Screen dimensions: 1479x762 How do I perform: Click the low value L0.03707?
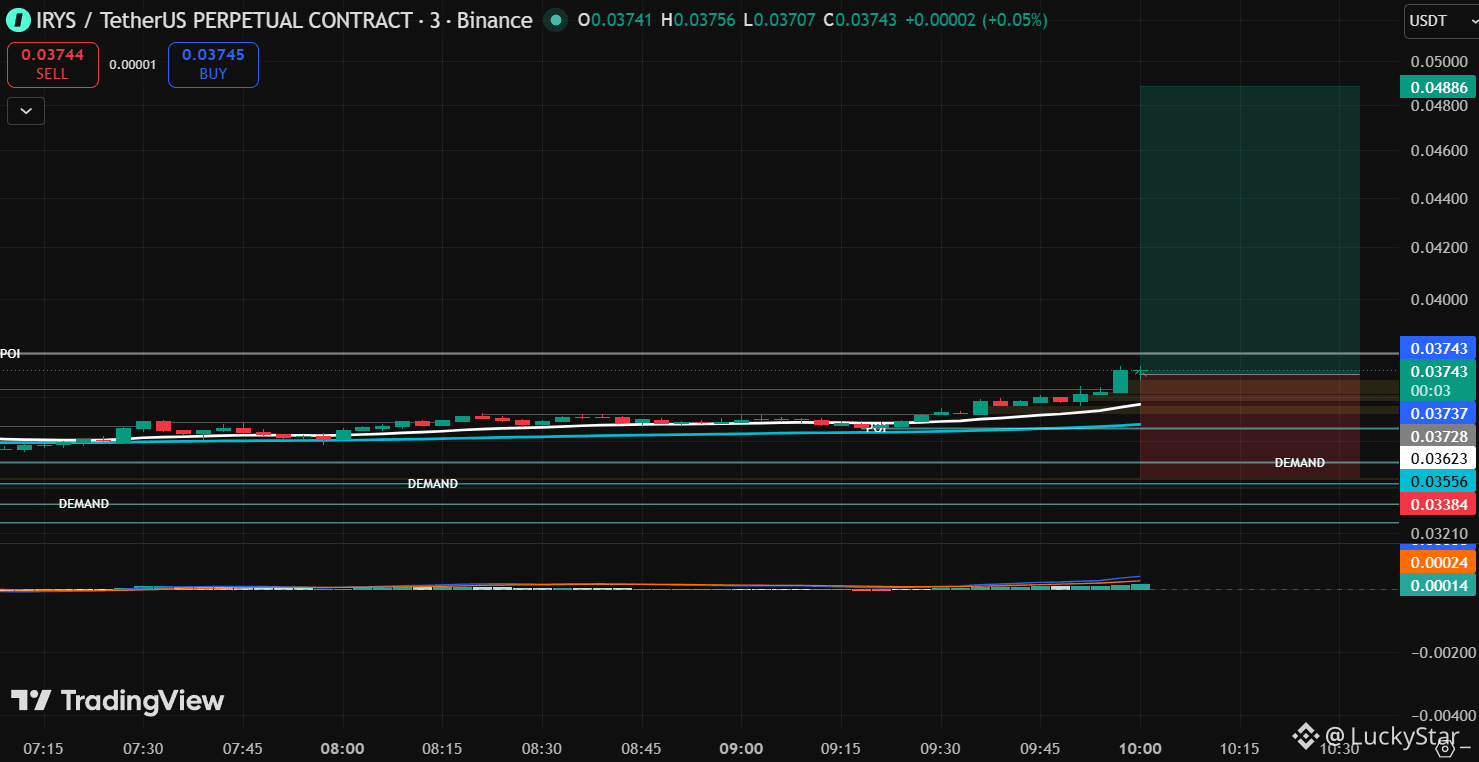[779, 20]
